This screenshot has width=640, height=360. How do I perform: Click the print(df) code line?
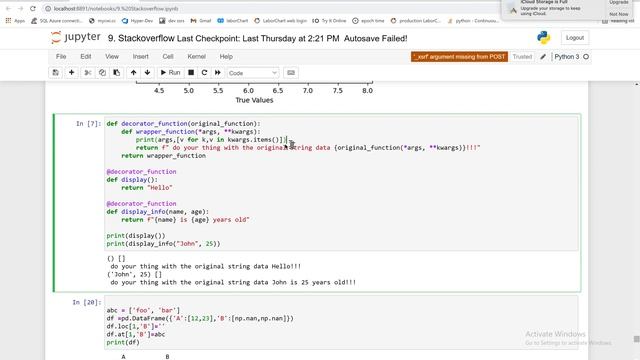click(123, 342)
